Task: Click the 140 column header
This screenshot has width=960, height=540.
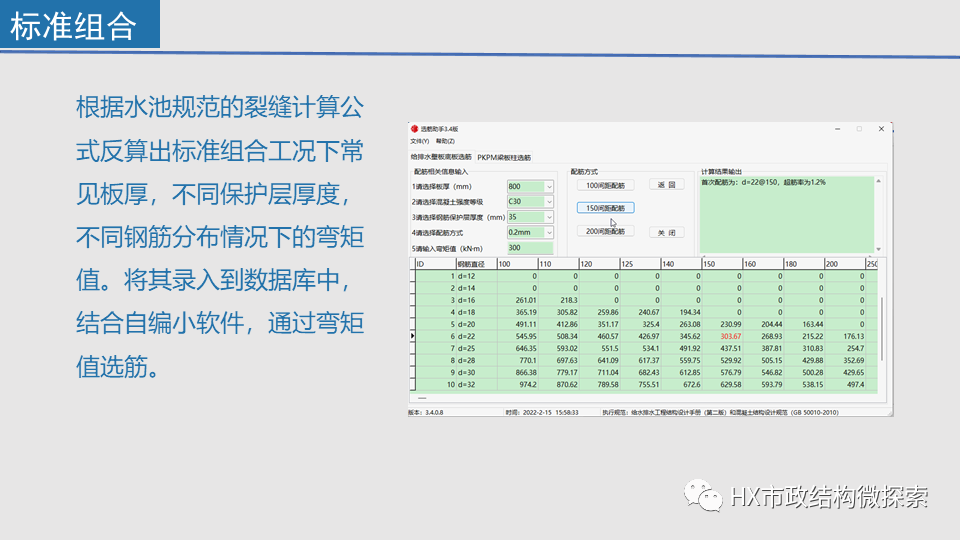Action: coord(681,264)
